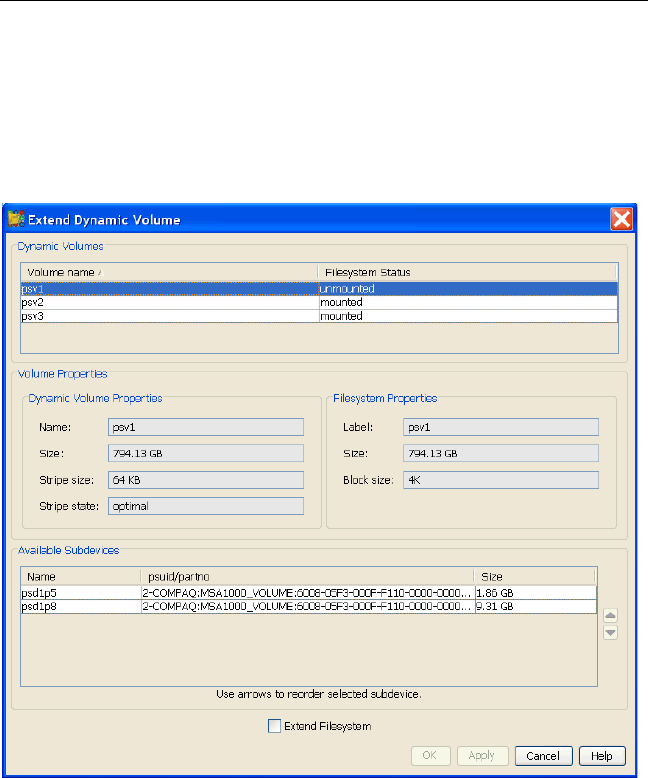
Task: Select subdevice psd1p8 in the list
Action: coord(80,606)
